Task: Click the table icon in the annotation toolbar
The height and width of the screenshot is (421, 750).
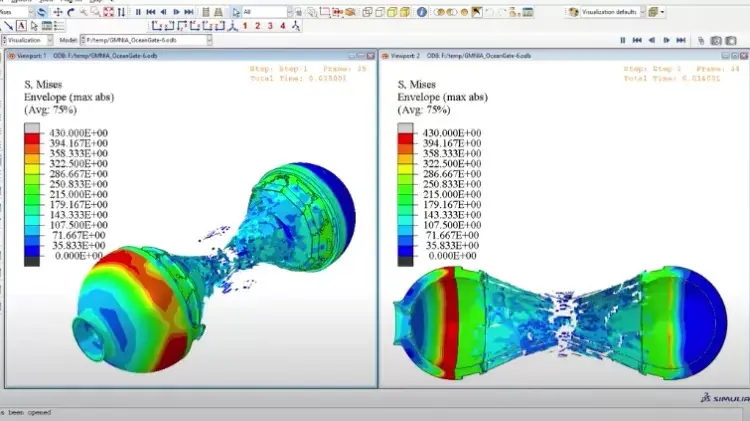Action: coord(47,26)
